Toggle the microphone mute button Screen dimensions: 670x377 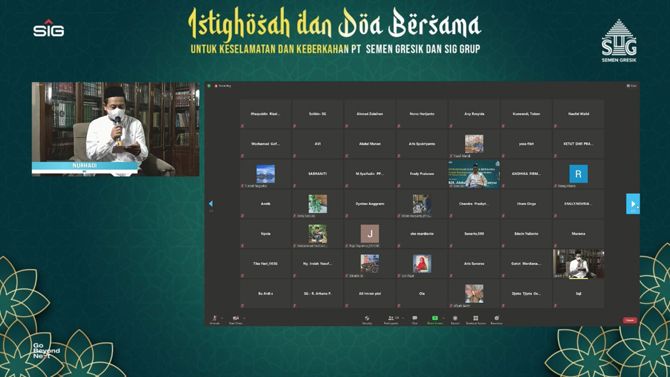[x=215, y=320]
